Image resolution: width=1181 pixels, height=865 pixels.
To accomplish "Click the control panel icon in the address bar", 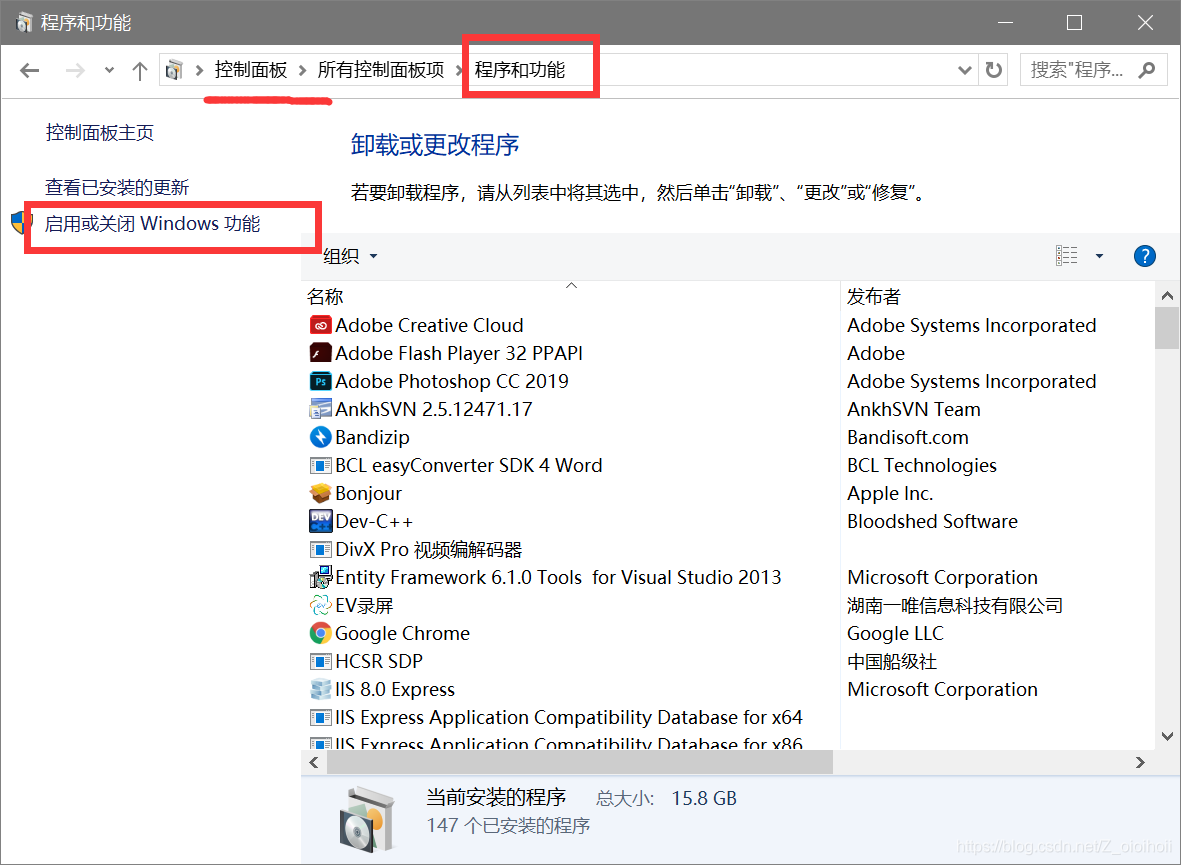I will point(174,70).
